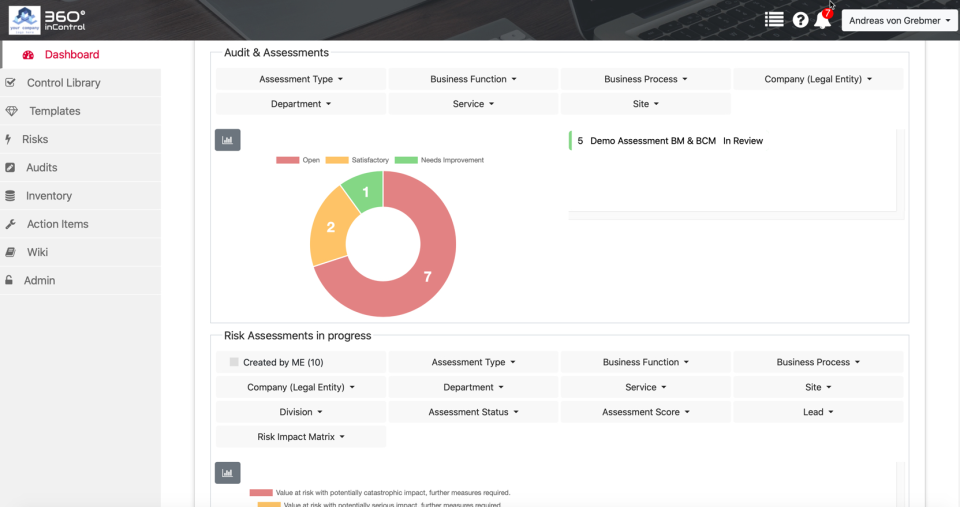Expand the Risk Impact Matrix dropdown
Viewport: 960px width, 507px height.
(x=301, y=437)
